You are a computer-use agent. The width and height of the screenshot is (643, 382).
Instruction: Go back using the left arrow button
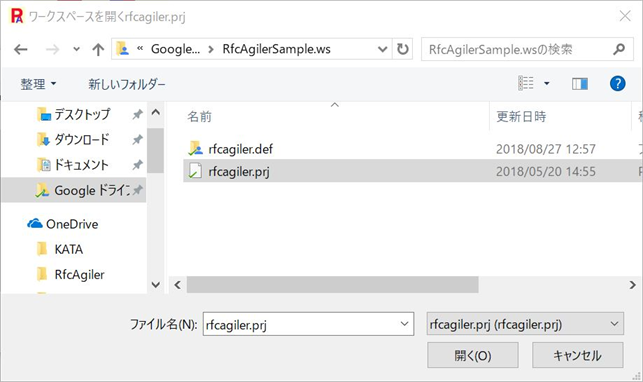[x=21, y=50]
